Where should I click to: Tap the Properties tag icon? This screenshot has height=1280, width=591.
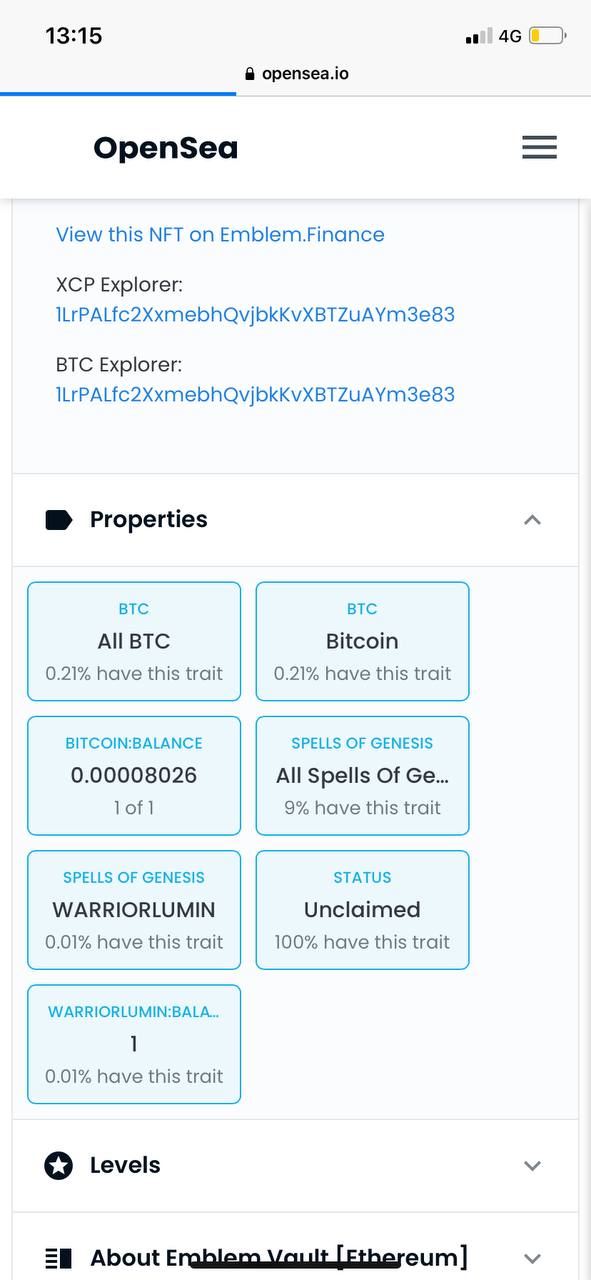point(59,519)
